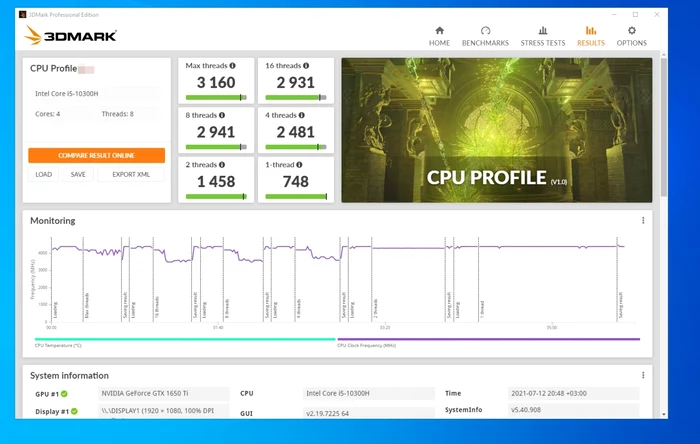Select the 8 threads score 2 941
Image resolution: width=700 pixels, height=444 pixels.
pos(216,132)
